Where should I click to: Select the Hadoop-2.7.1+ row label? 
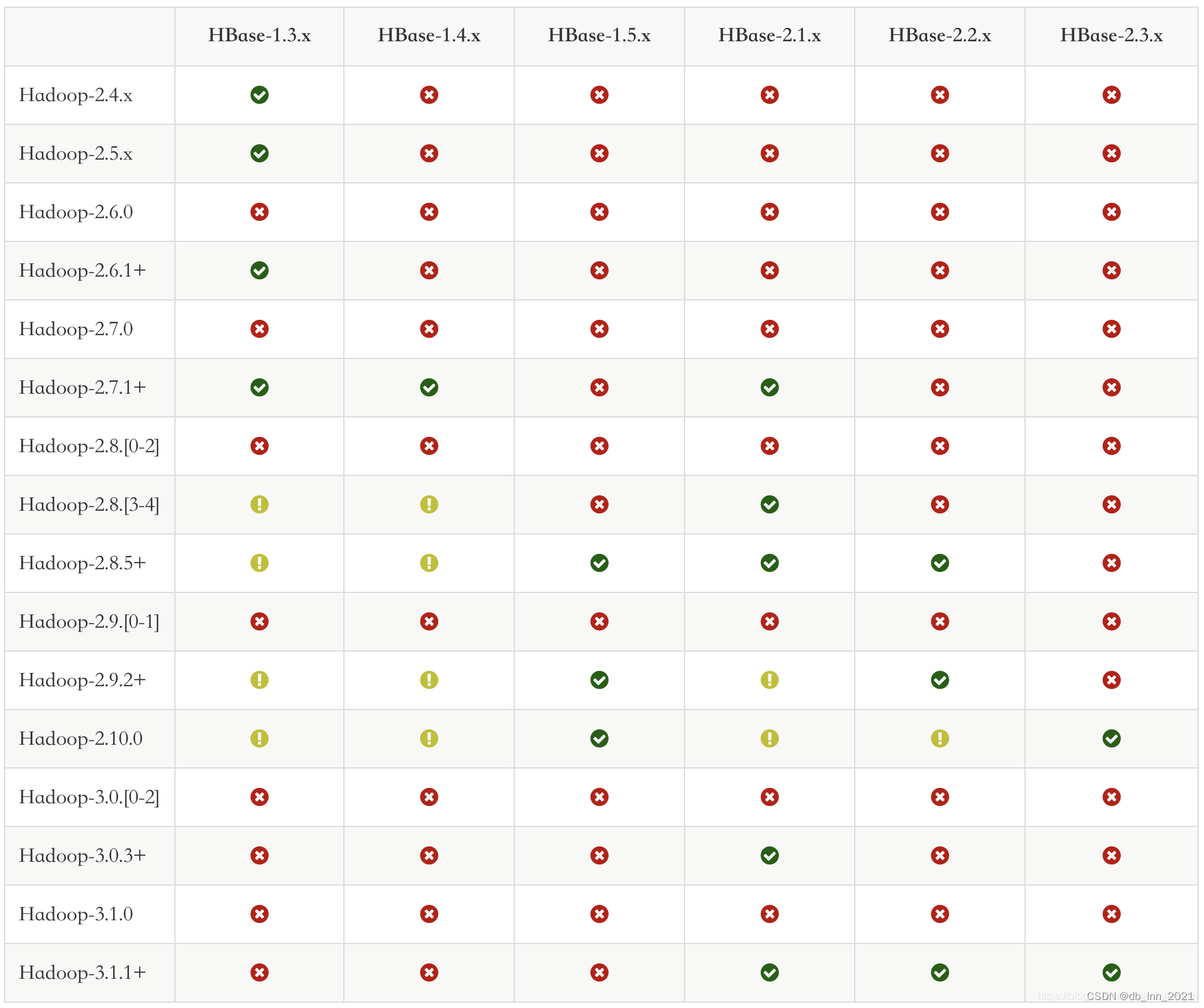pos(82,388)
